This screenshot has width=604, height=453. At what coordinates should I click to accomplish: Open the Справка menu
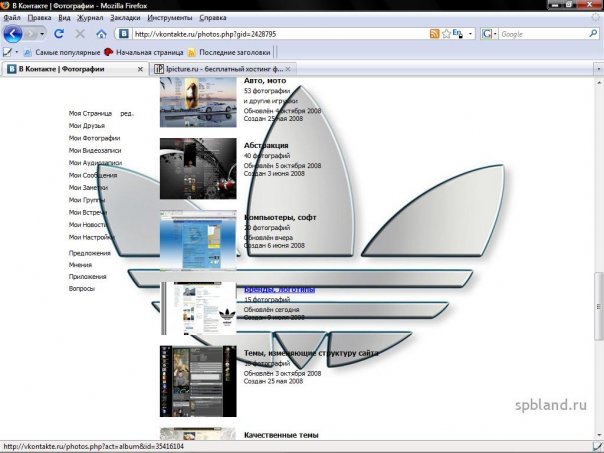pyautogui.click(x=213, y=18)
